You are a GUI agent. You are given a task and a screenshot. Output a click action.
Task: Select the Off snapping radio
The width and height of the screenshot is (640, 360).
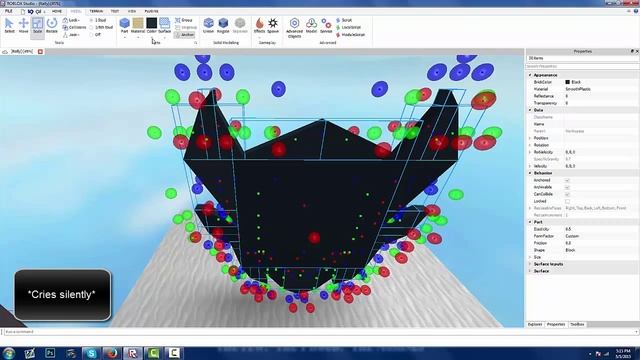point(91,35)
